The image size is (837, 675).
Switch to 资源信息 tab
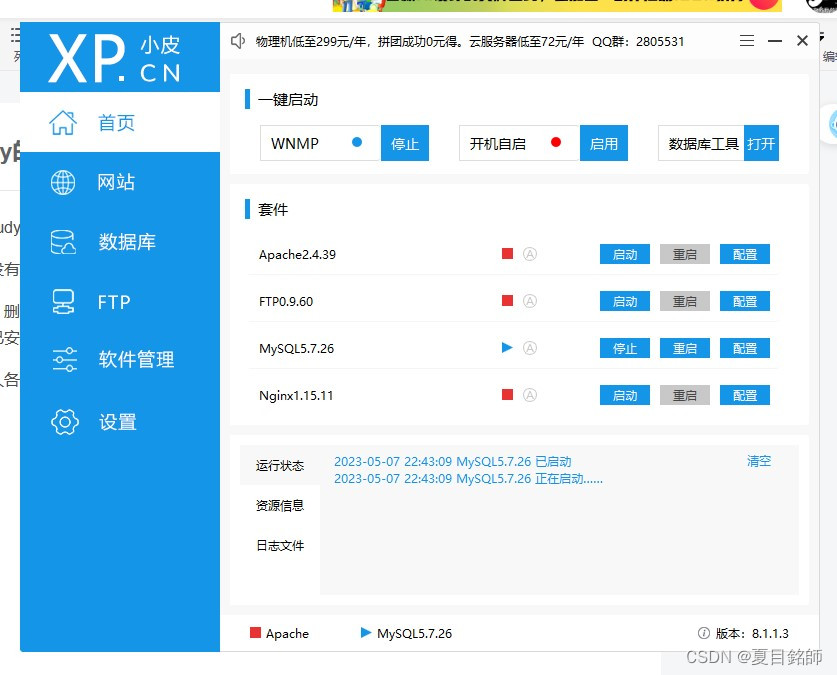280,505
